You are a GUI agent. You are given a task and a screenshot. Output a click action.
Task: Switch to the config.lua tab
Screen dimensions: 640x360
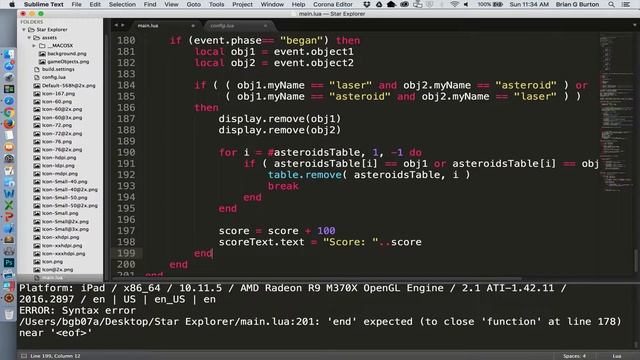(x=222, y=26)
